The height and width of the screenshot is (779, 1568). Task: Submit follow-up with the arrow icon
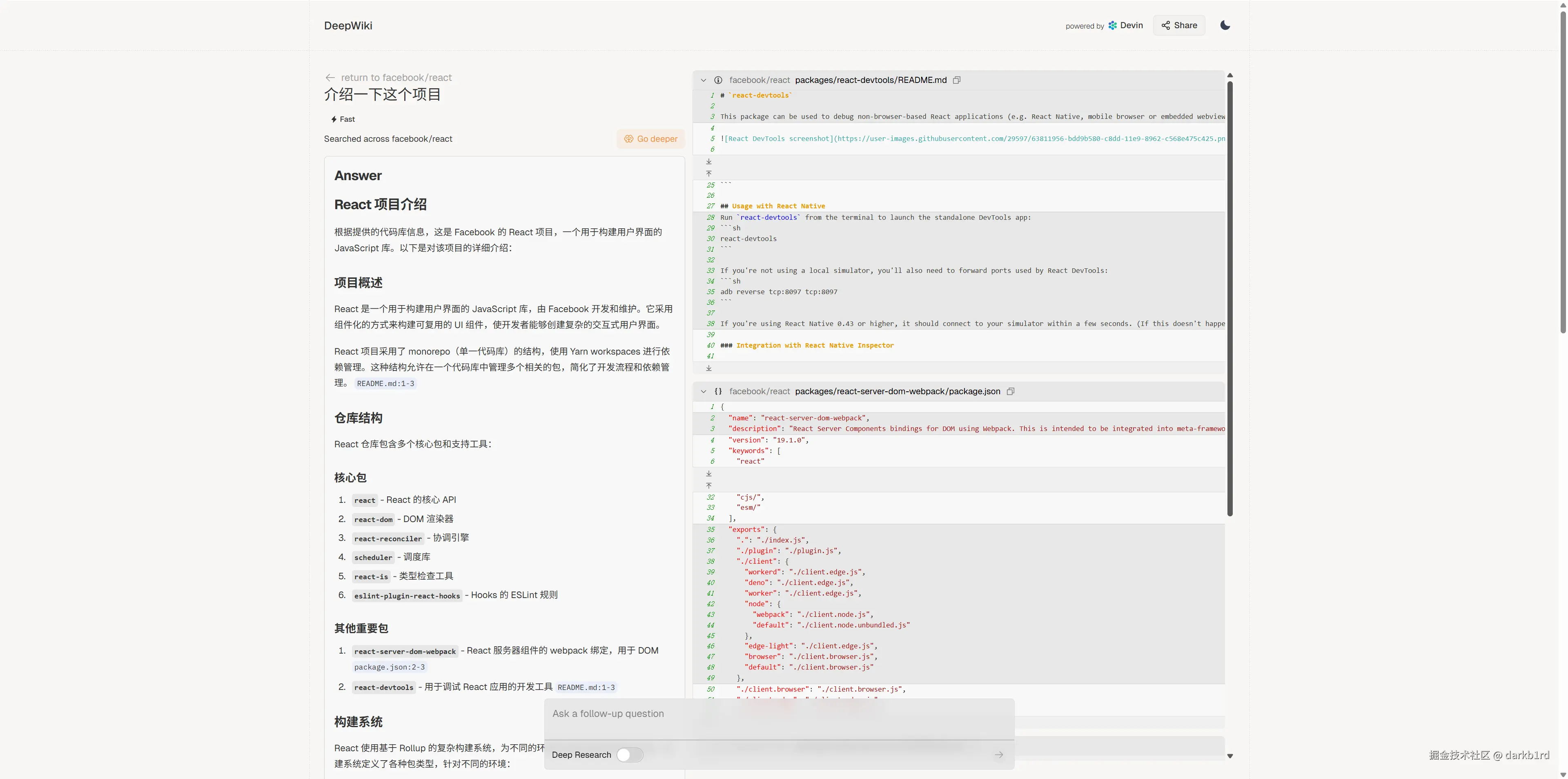999,754
